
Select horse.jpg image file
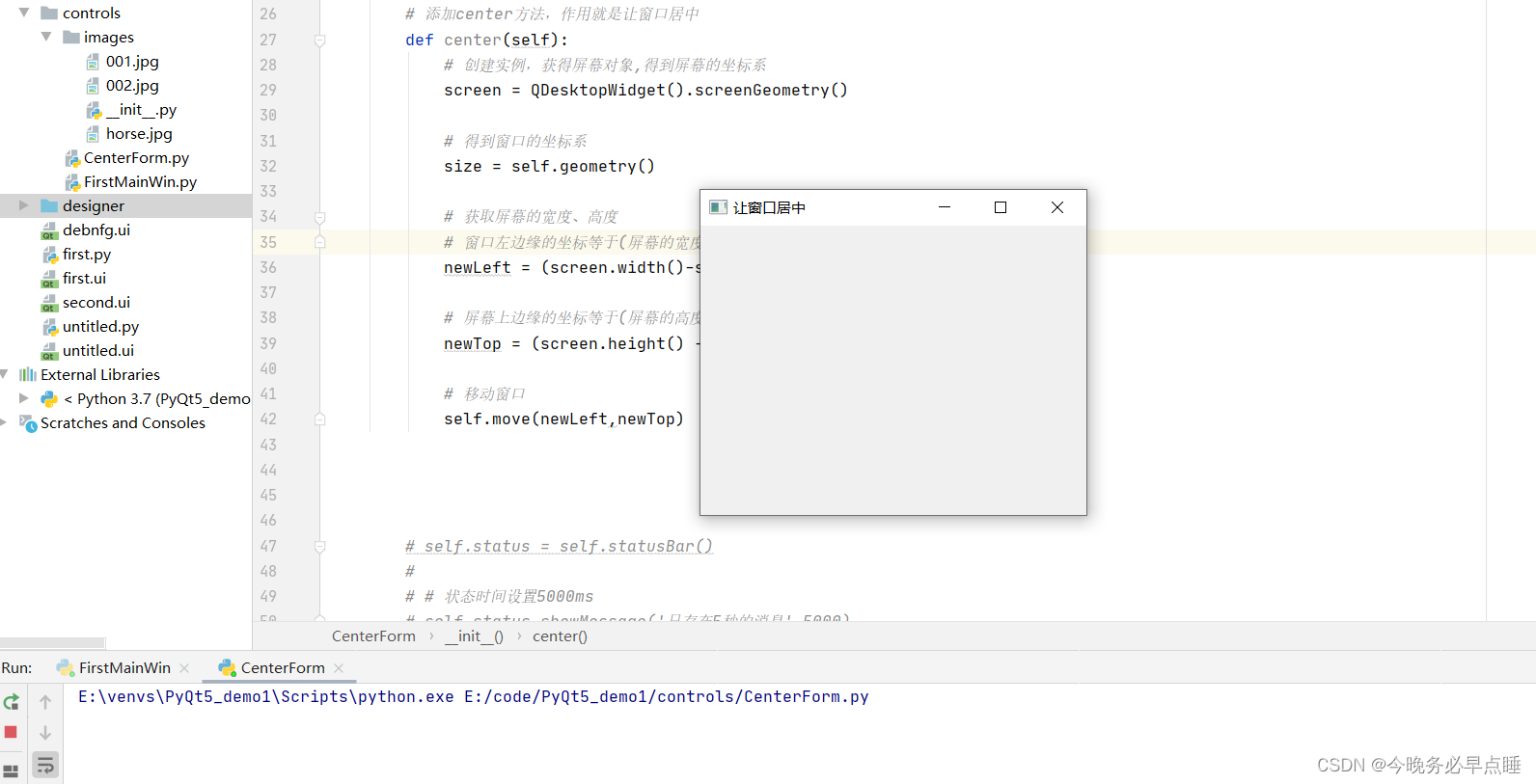pos(139,133)
